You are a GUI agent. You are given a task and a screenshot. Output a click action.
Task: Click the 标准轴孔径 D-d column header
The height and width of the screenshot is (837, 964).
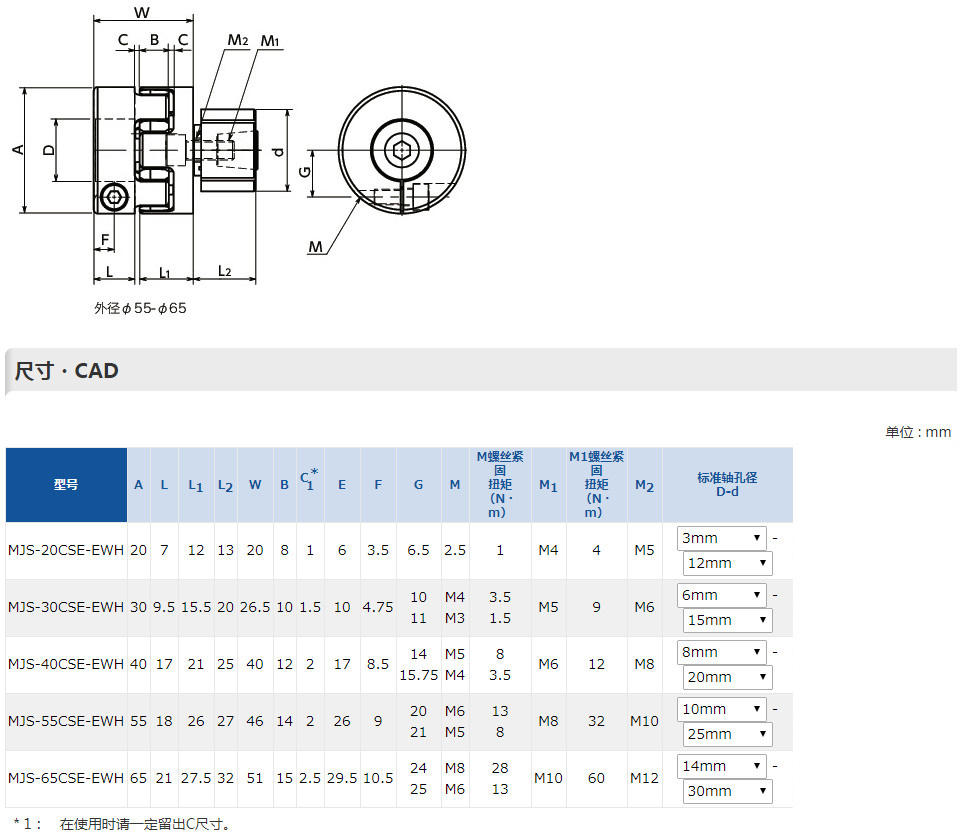click(x=727, y=485)
